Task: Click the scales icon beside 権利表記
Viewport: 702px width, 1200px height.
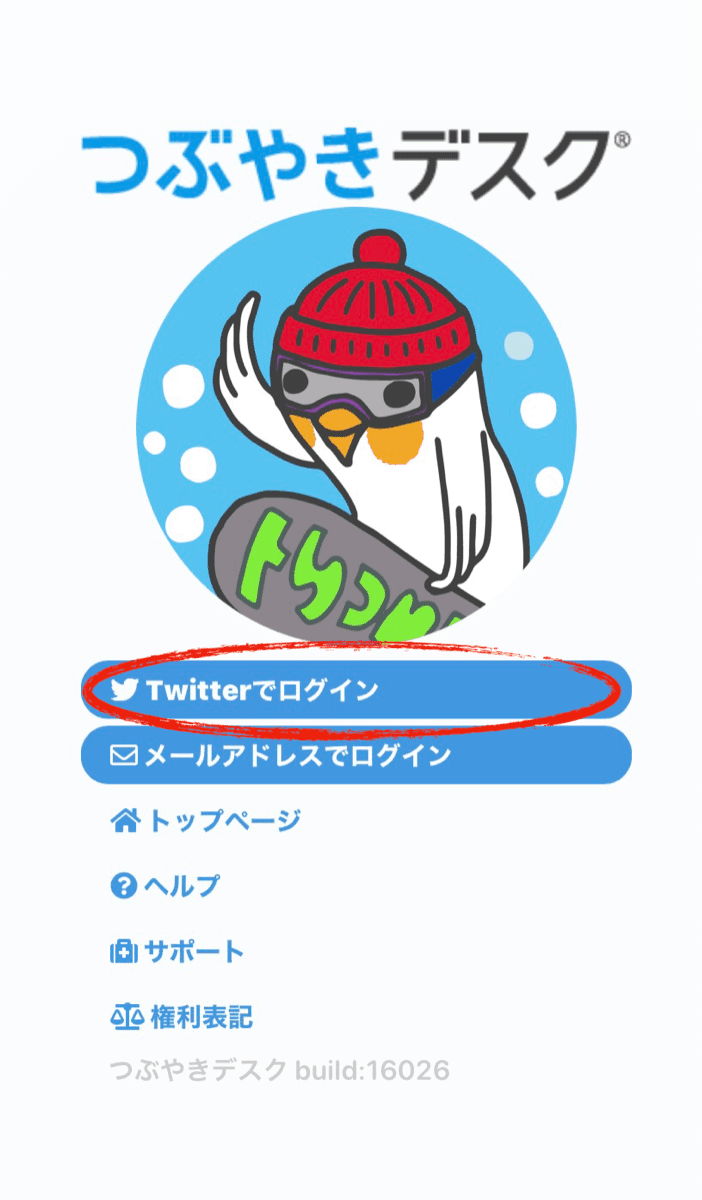Action: [x=125, y=1018]
